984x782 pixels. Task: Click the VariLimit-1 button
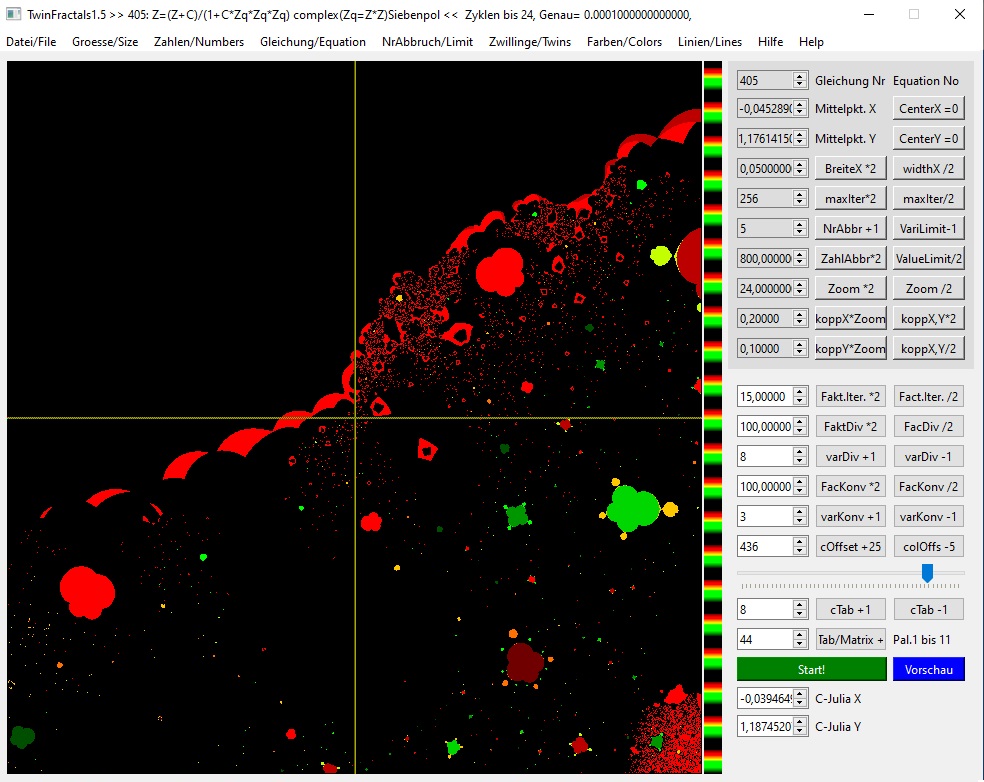pos(929,228)
